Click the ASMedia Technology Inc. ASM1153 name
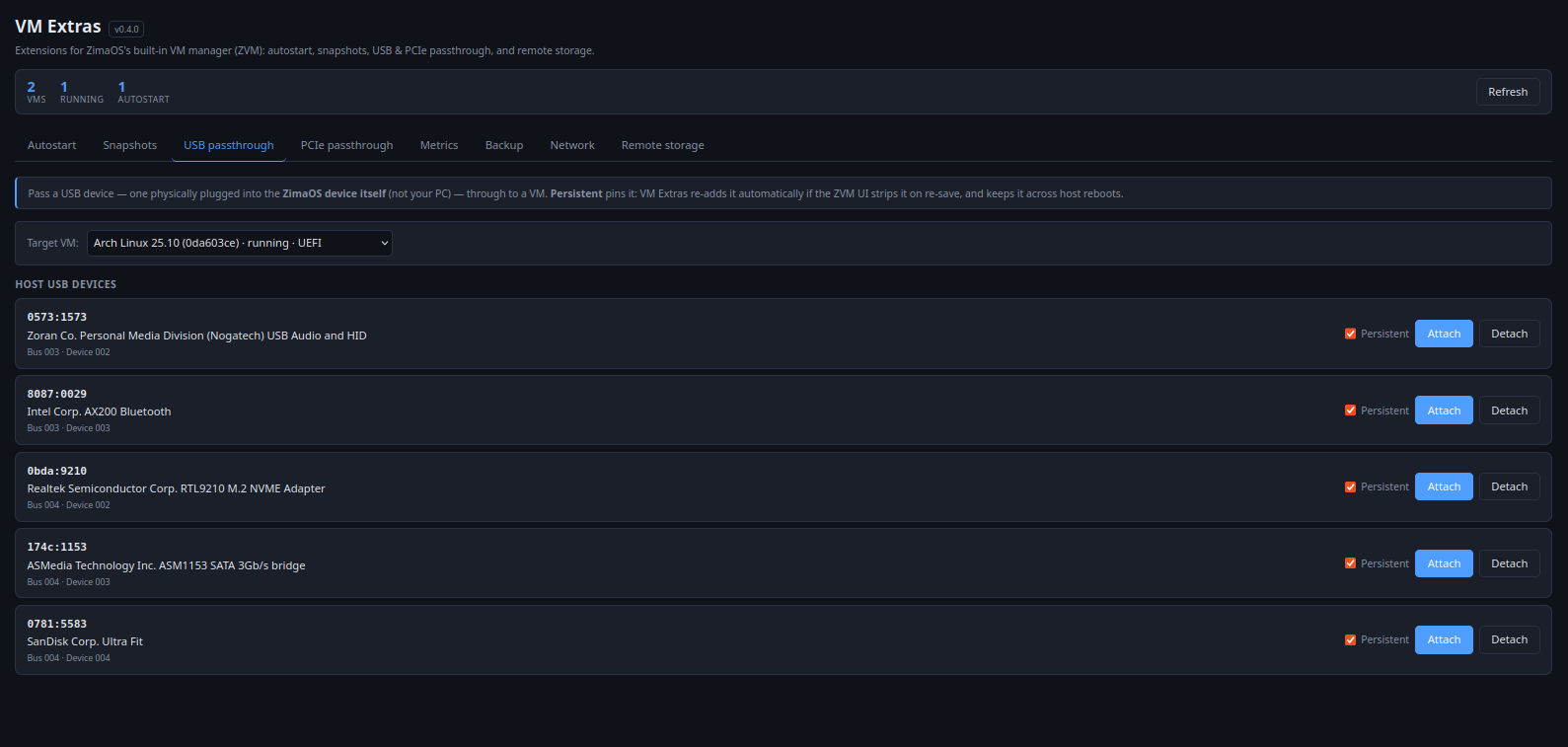The height and width of the screenshot is (747, 1568). click(166, 565)
